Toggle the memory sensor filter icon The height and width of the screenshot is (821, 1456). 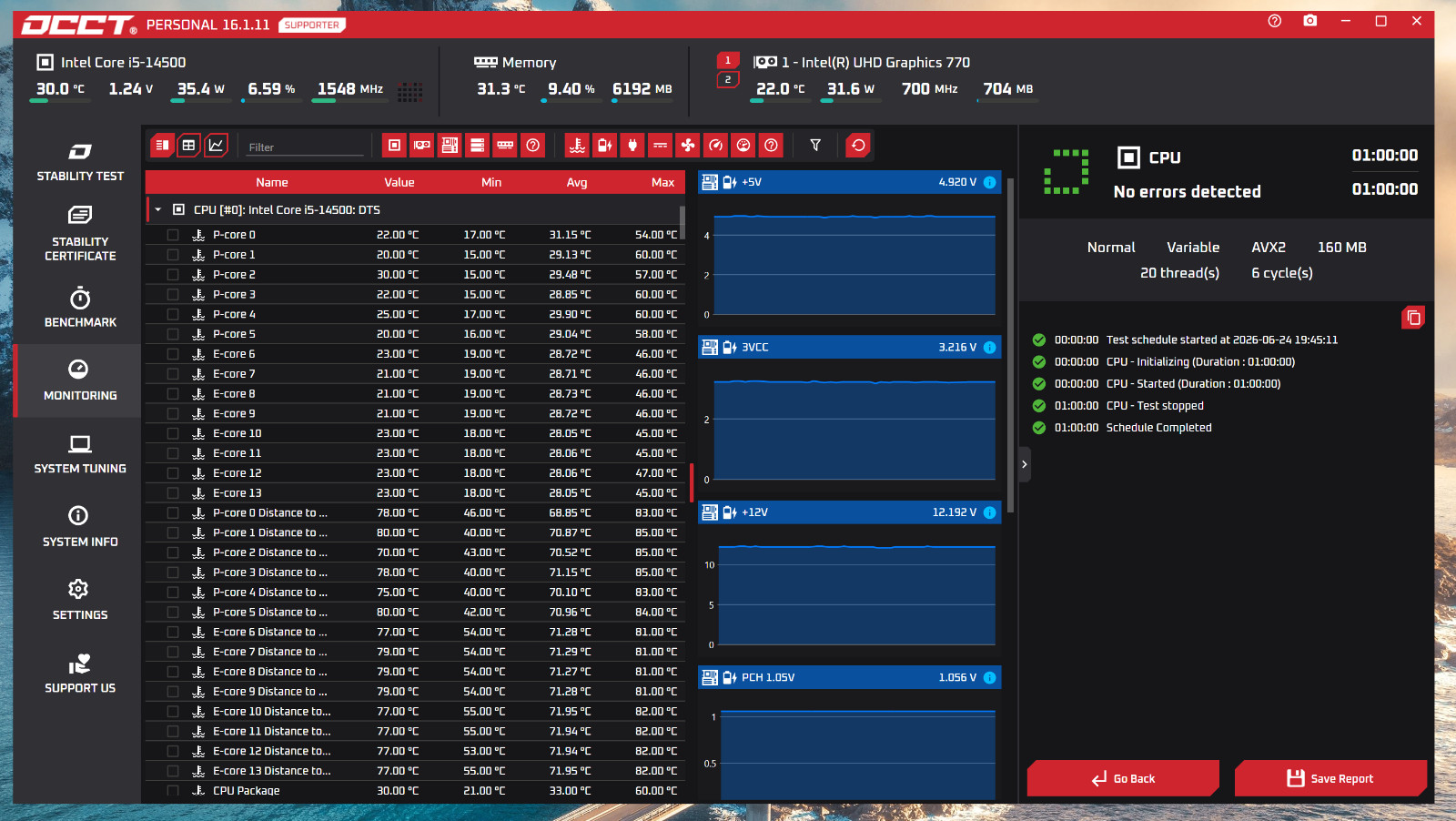pos(505,145)
